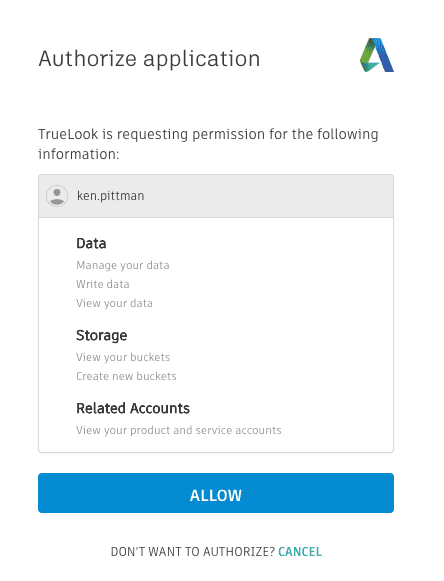Viewport: 444px width, 581px height.
Task: Click the Create new buckets permission
Action: [126, 376]
